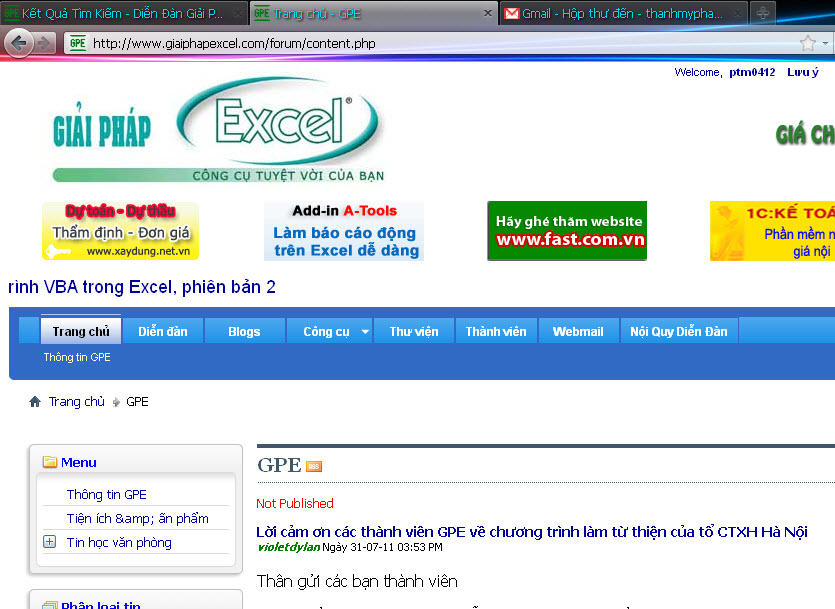Open the Giải Pháp Excel logo
The width and height of the screenshot is (835, 609).
pyautogui.click(x=218, y=130)
